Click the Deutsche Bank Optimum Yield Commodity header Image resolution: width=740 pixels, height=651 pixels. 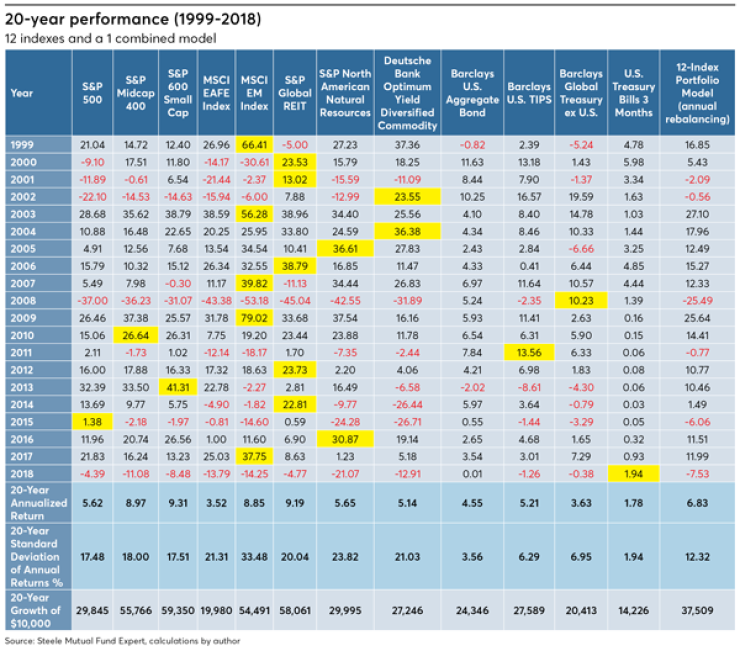(408, 93)
